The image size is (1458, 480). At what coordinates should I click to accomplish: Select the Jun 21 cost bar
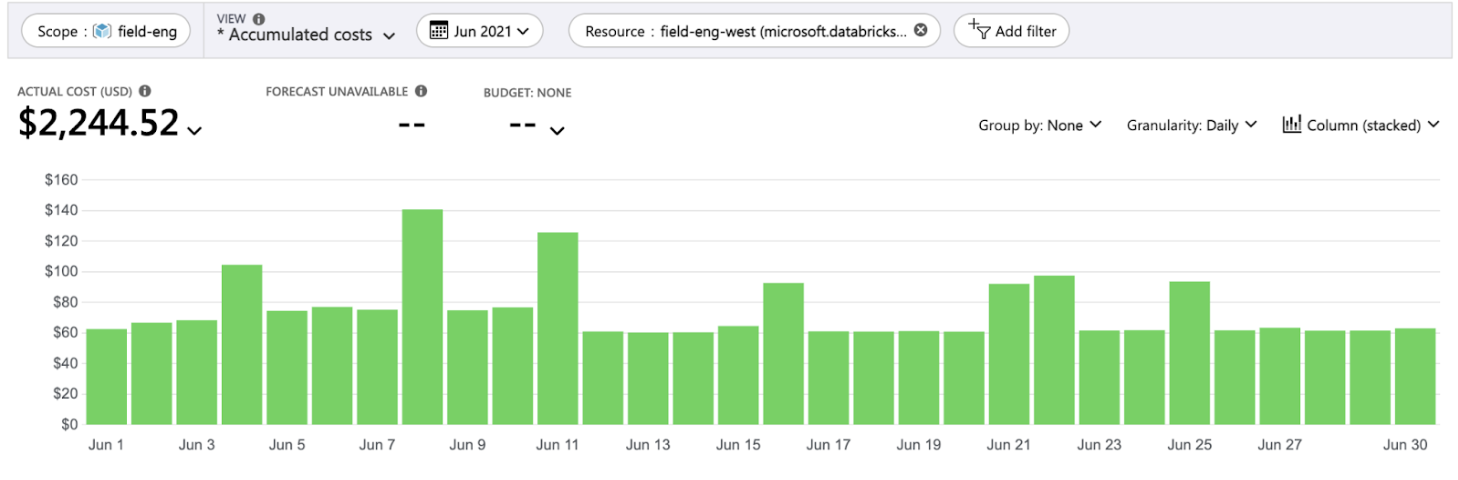(1009, 354)
